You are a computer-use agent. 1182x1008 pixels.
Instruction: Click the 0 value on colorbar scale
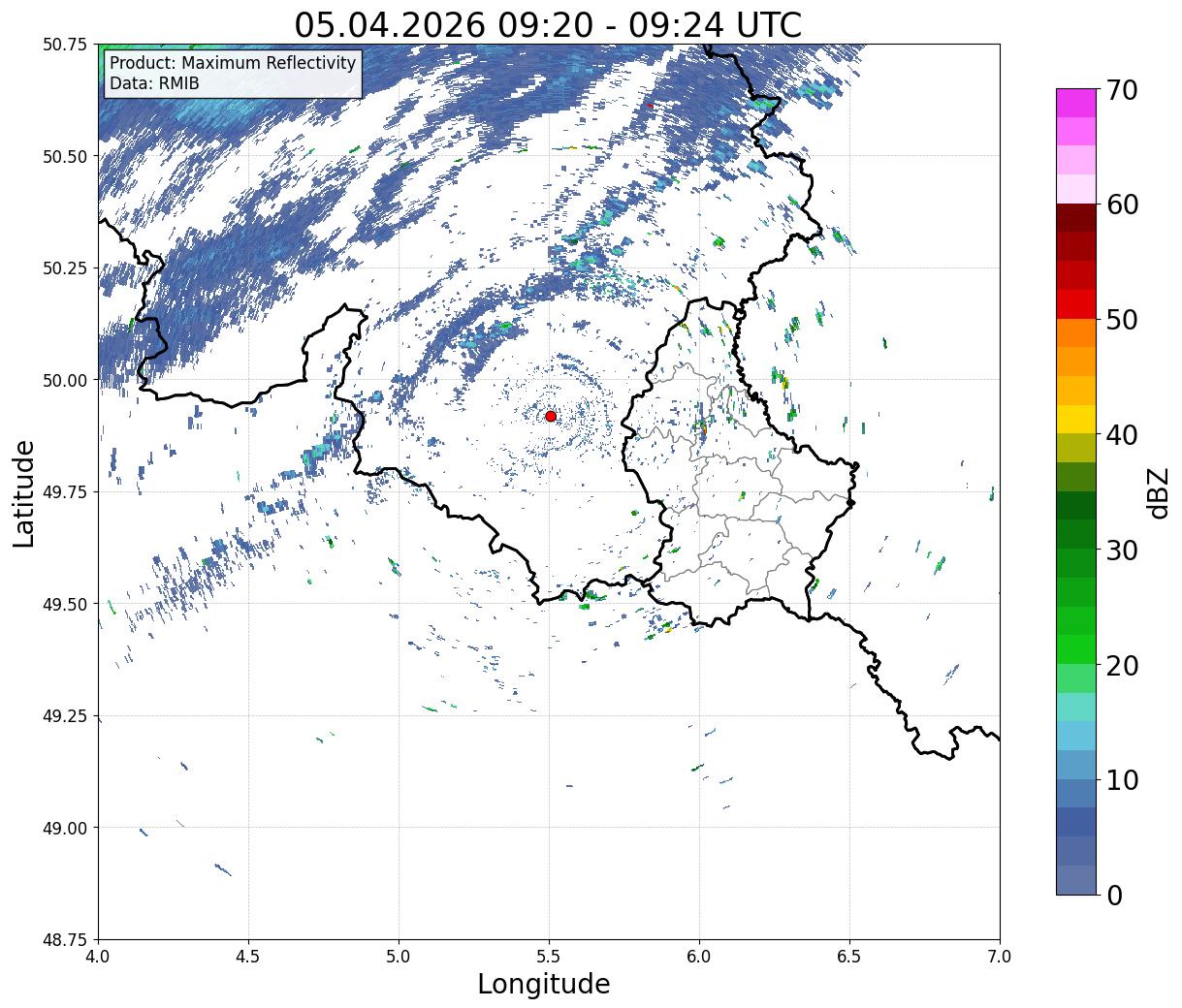pyautogui.click(x=1113, y=895)
